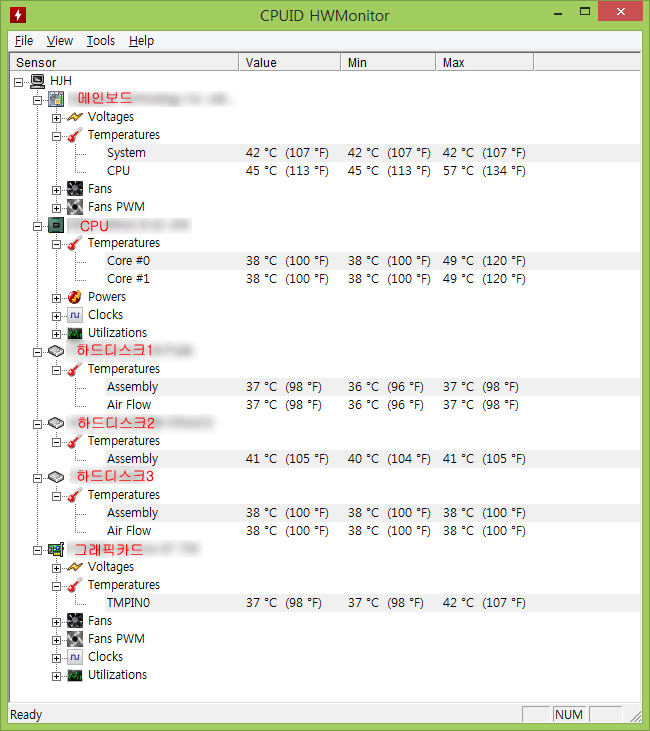This screenshot has height=731, width=650.
Task: Click the mainboard Fans PWM icon
Action: point(75,207)
